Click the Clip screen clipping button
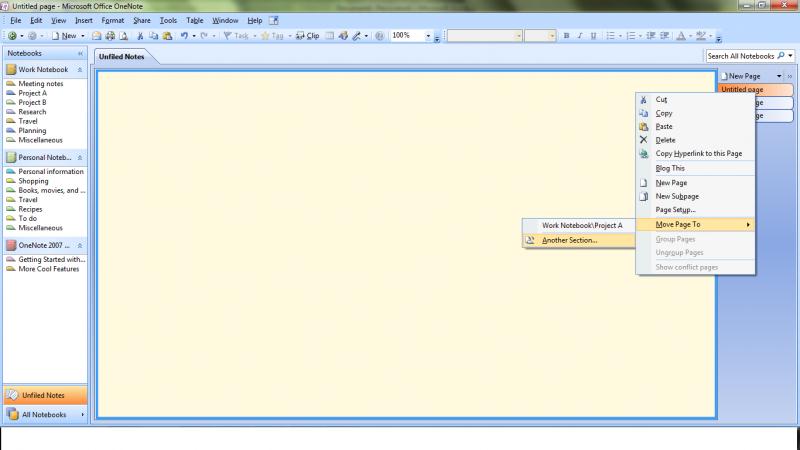 (x=307, y=35)
